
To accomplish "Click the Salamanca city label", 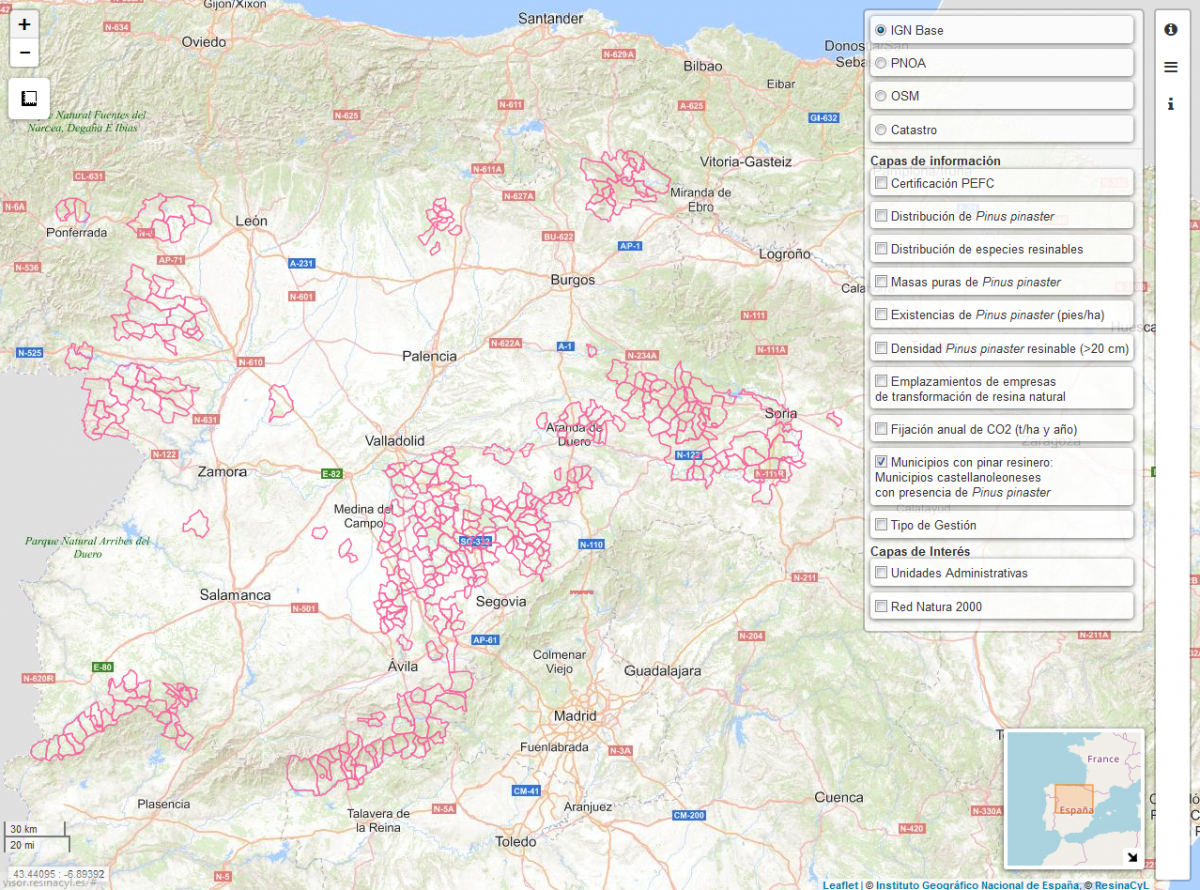I will click(235, 594).
